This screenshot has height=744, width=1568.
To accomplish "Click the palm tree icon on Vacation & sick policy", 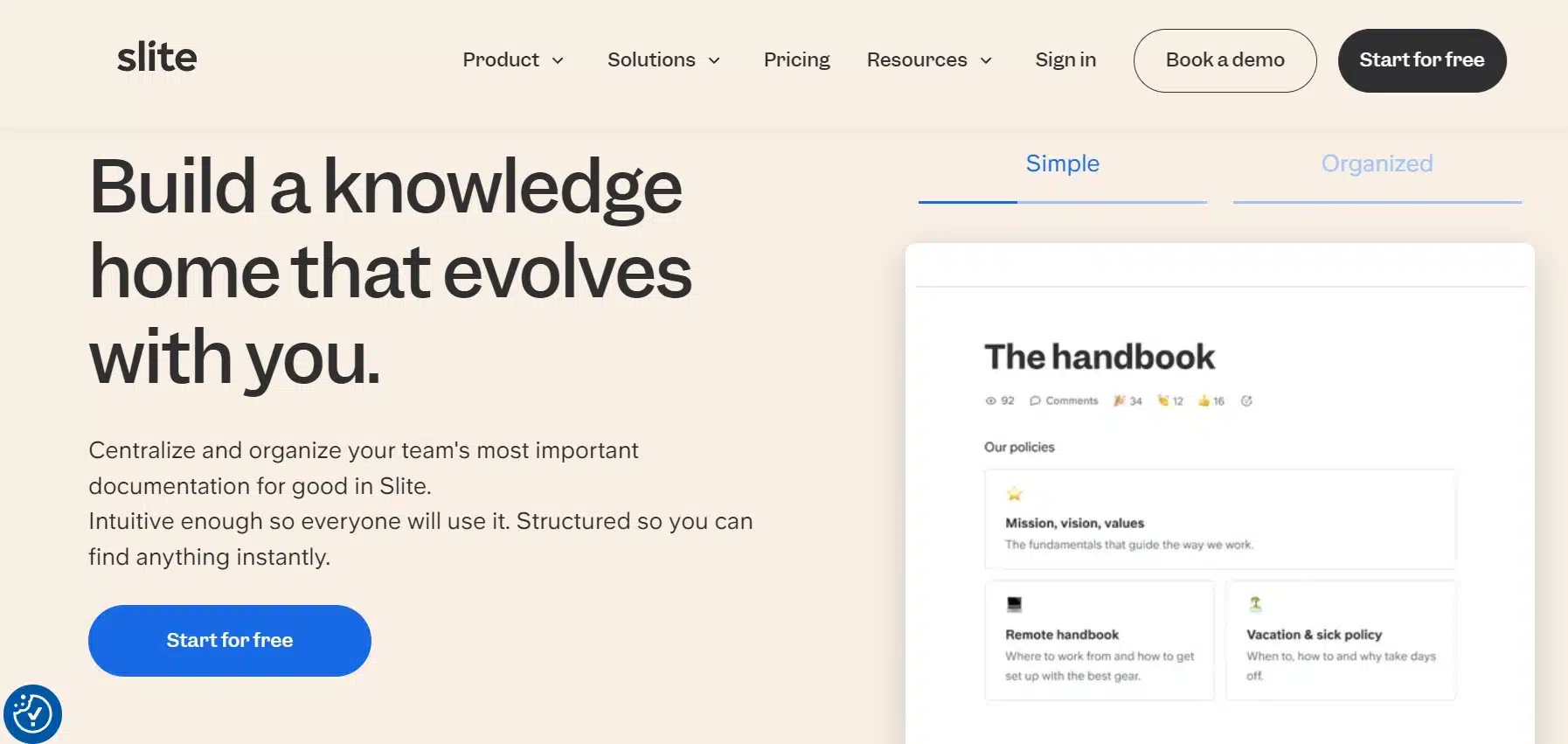I will [x=1256, y=604].
